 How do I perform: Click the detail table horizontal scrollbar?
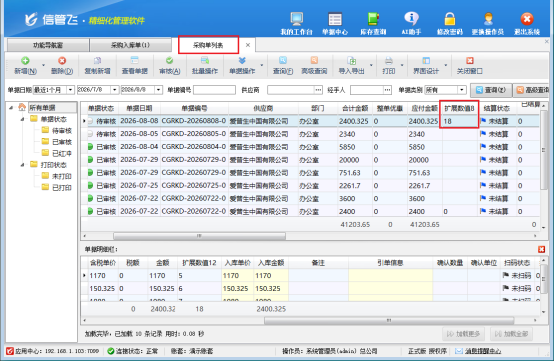[389, 320]
